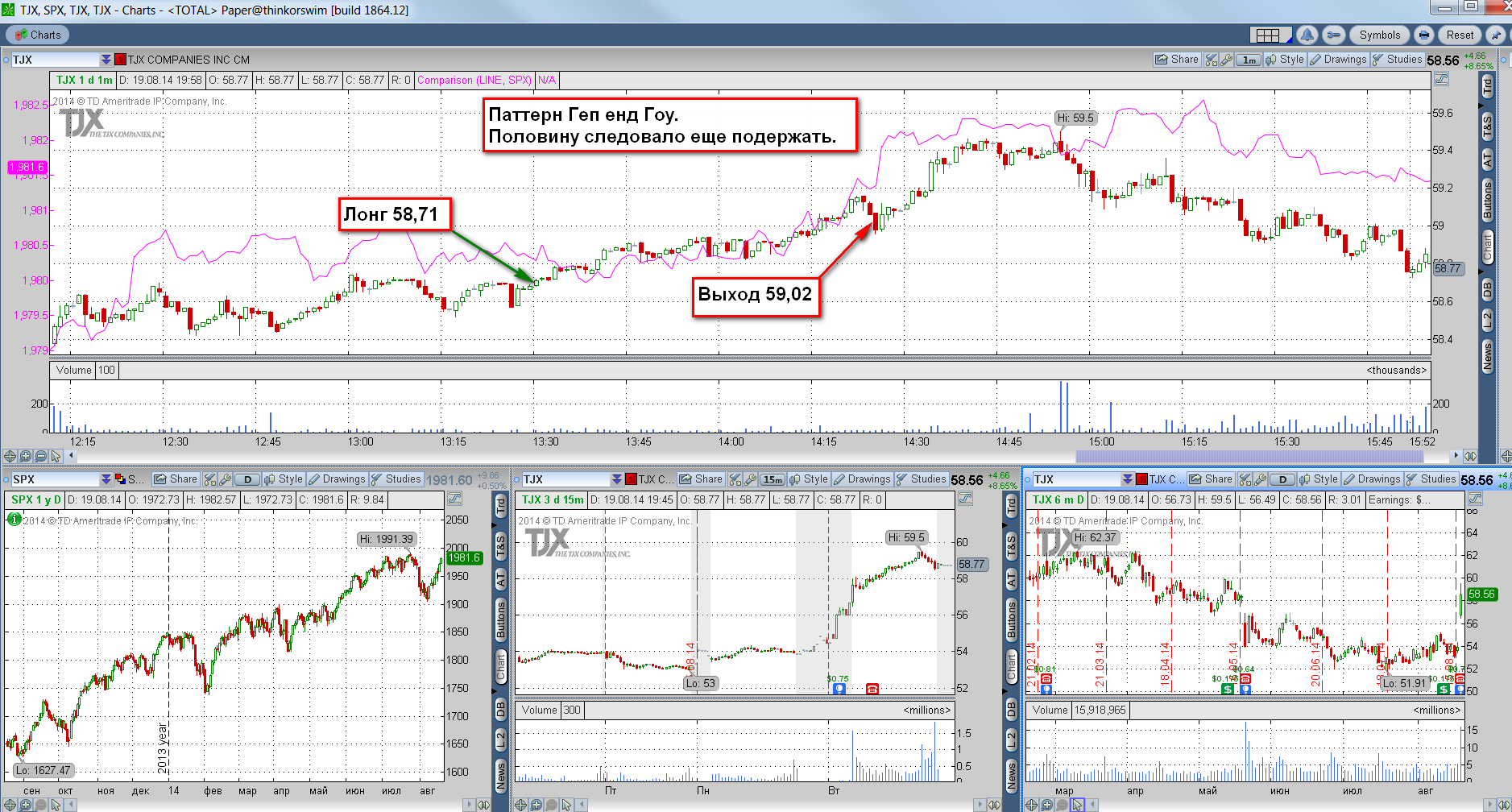Click scroll-left arrow under main chart
The width and height of the screenshot is (1512, 812).
click(72, 456)
